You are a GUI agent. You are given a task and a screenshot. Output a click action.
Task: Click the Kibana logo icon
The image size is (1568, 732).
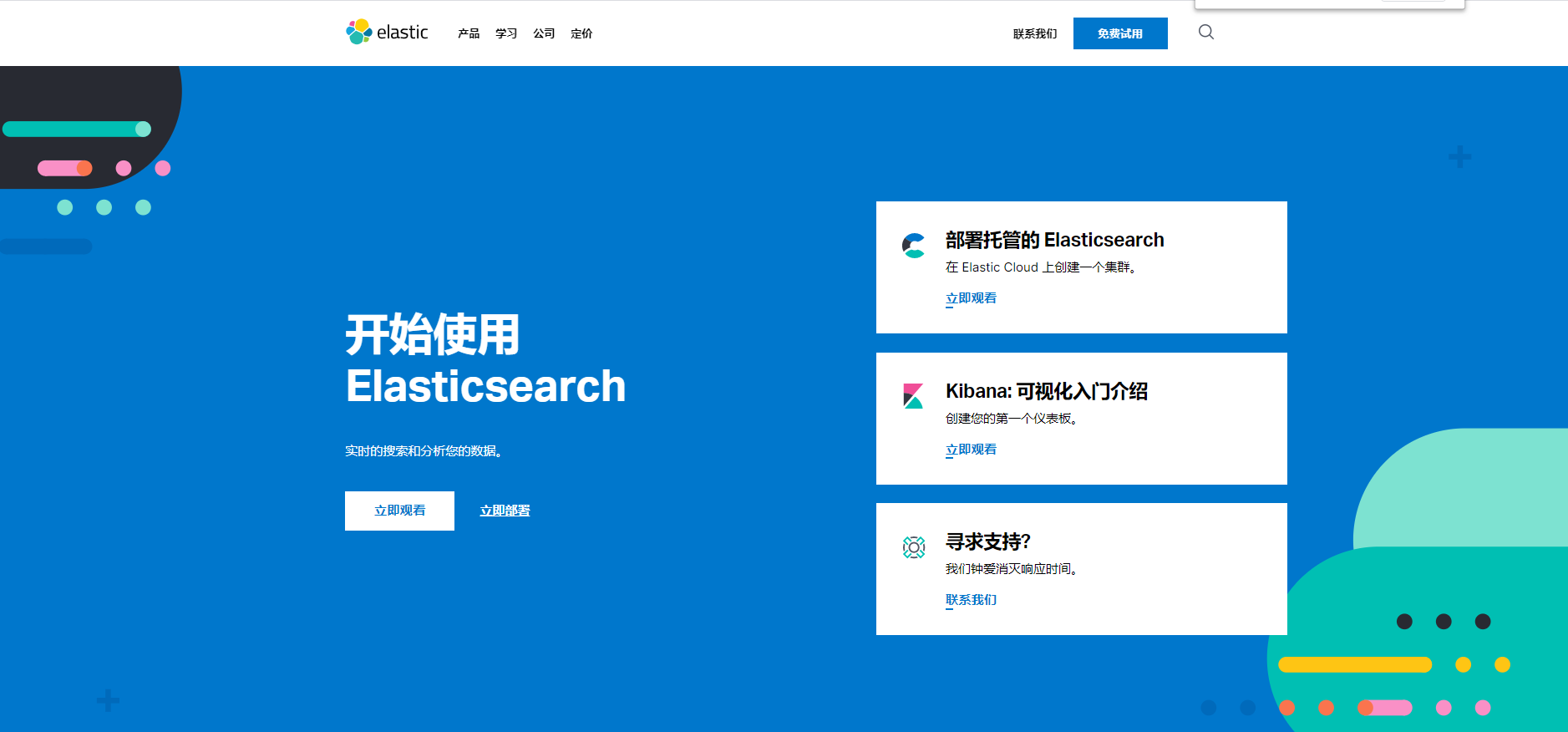(913, 395)
